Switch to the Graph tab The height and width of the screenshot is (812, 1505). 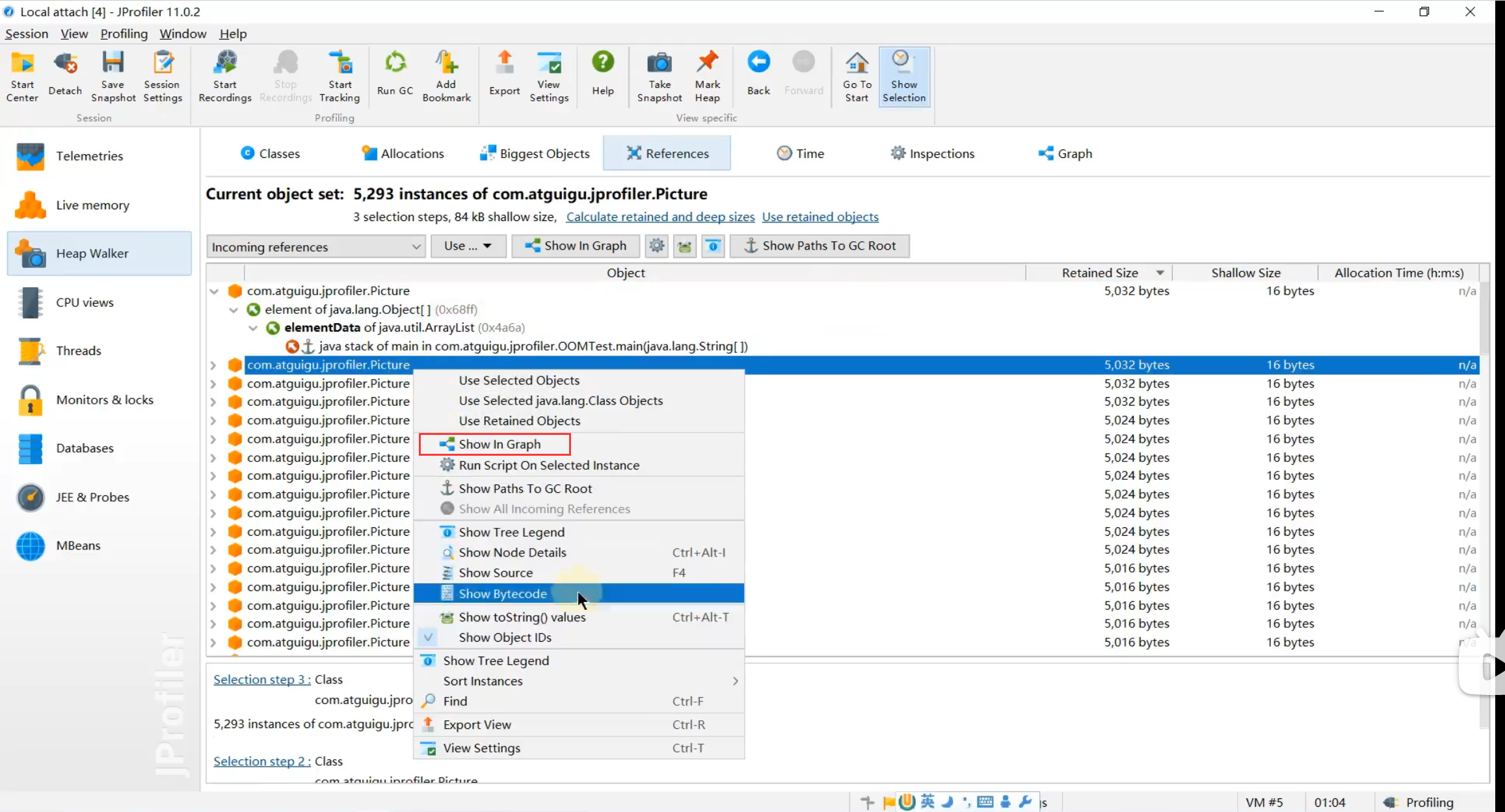coord(1065,153)
